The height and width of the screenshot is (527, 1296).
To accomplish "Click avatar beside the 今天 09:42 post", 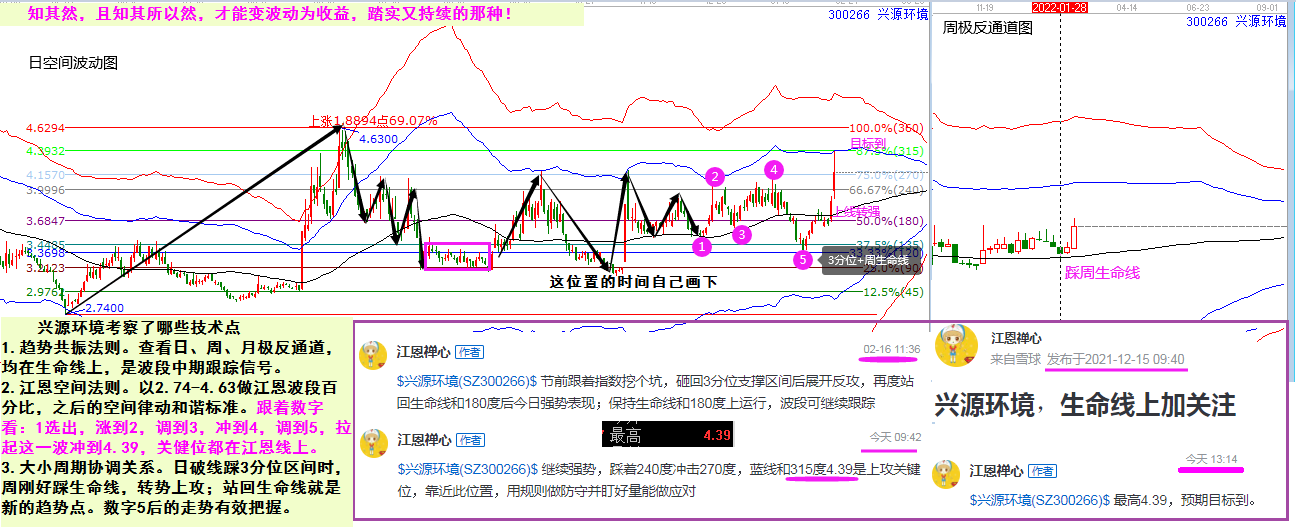I will (374, 444).
